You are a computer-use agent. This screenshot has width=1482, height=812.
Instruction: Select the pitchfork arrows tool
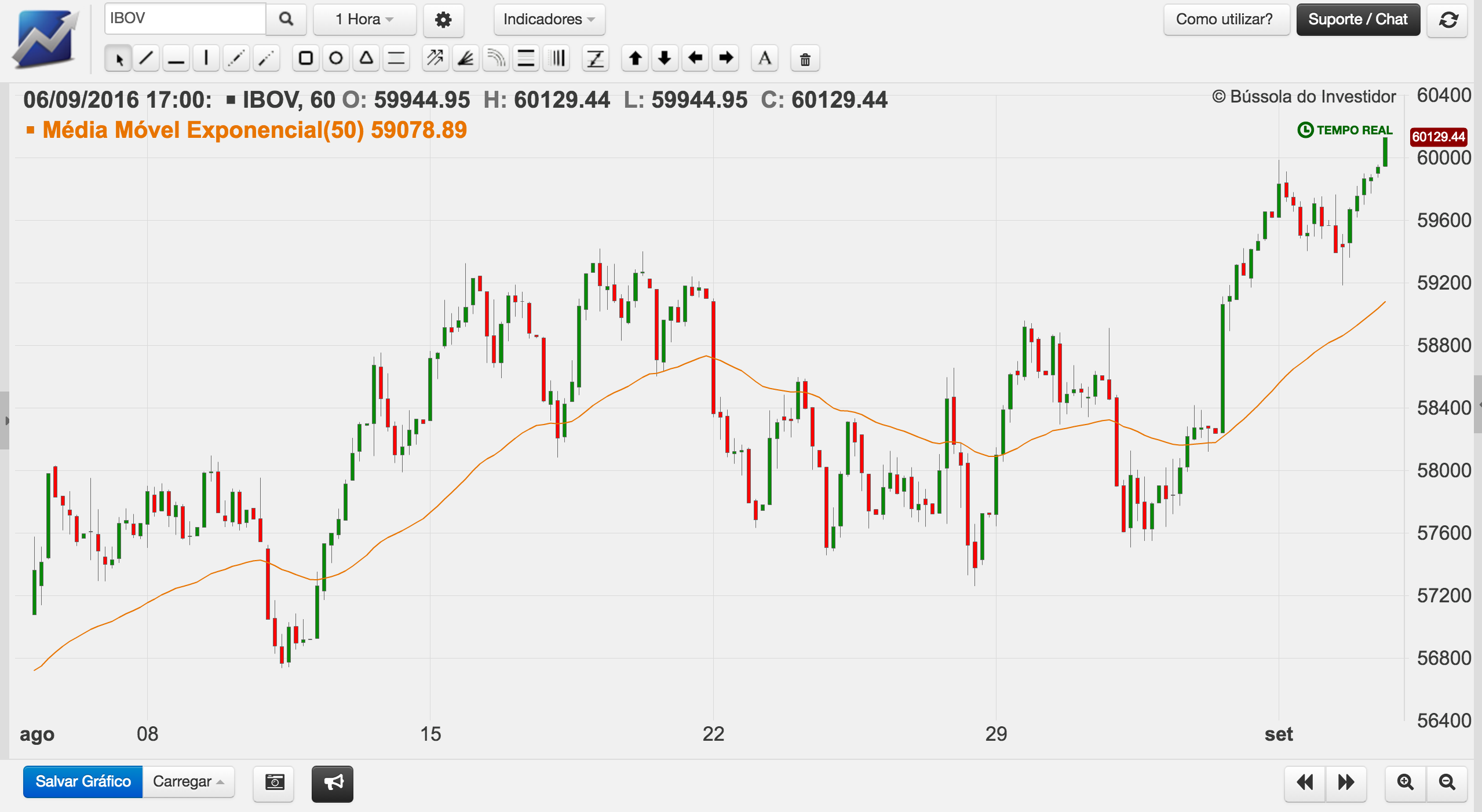point(436,58)
